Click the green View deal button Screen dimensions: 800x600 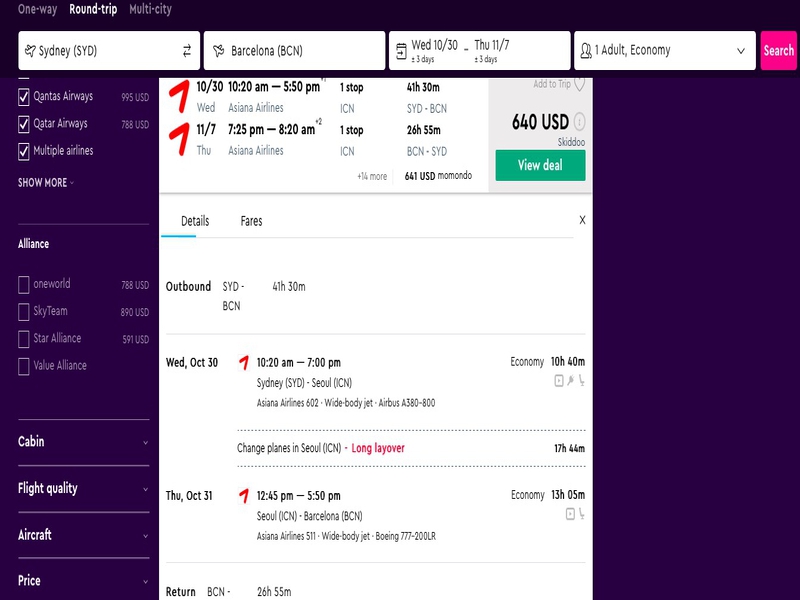(x=540, y=165)
